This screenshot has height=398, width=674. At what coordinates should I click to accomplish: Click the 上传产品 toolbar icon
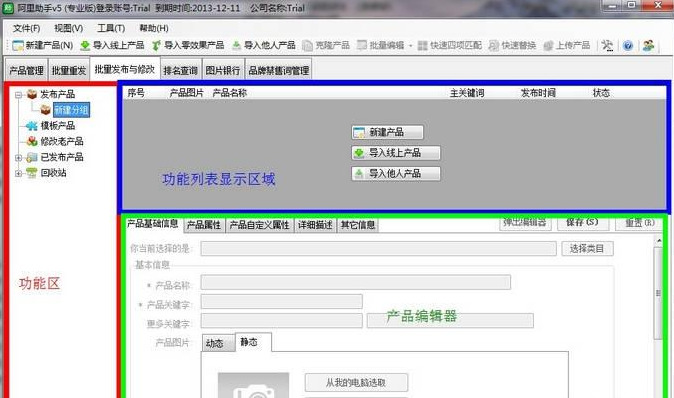[548, 45]
